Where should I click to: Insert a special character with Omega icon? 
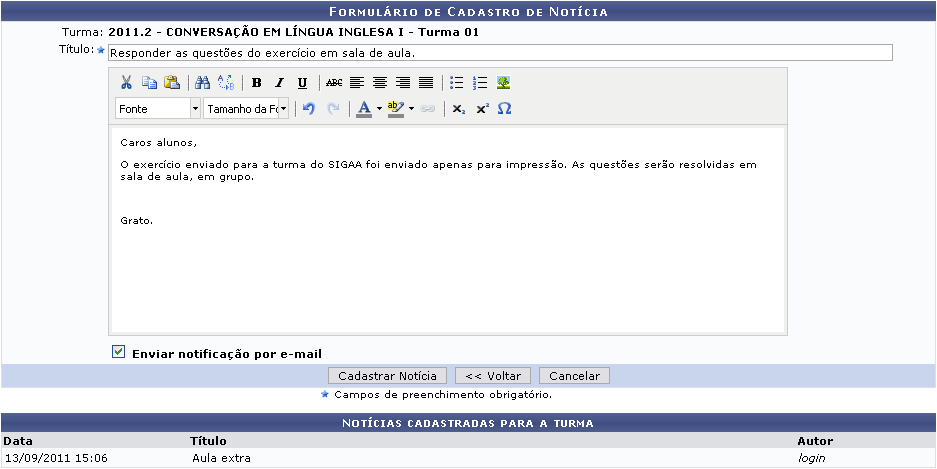click(x=504, y=108)
